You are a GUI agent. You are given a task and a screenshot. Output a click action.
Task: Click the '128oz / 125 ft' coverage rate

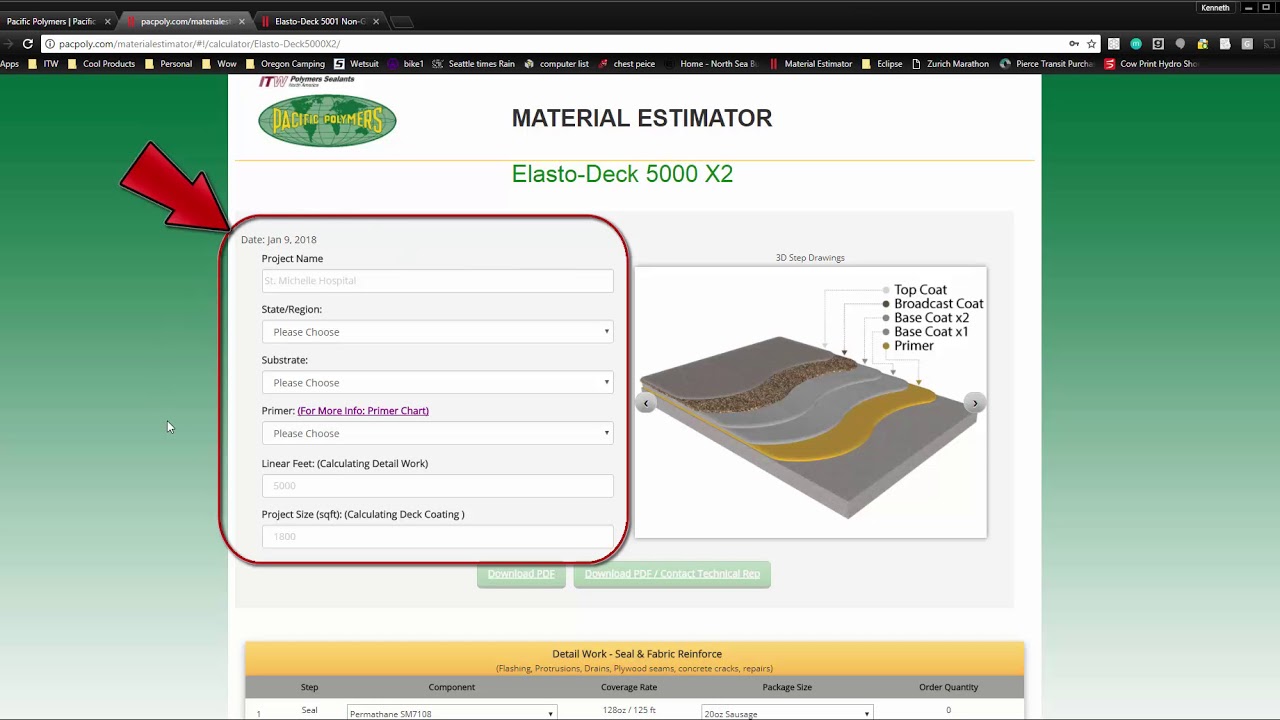pyautogui.click(x=629, y=710)
